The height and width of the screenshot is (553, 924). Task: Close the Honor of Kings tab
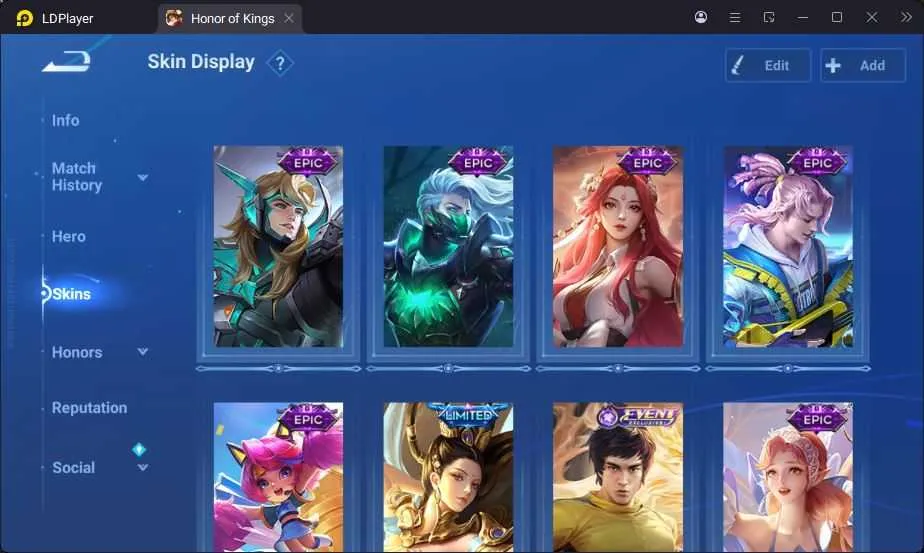(289, 18)
